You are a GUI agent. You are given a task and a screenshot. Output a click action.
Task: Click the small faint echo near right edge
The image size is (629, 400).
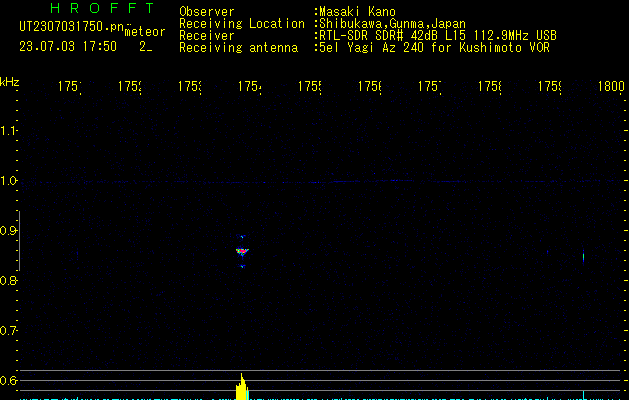[x=584, y=256]
